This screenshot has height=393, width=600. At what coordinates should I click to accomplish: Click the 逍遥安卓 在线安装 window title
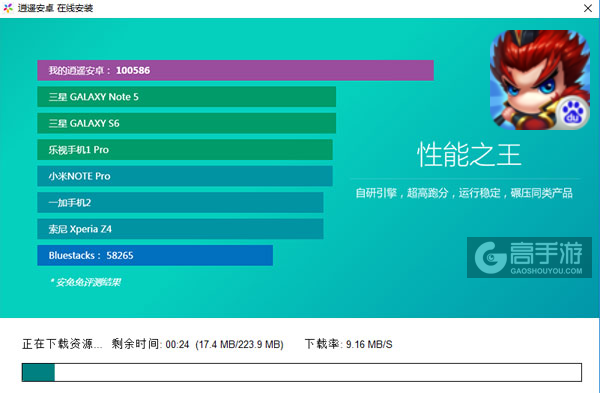(55, 8)
